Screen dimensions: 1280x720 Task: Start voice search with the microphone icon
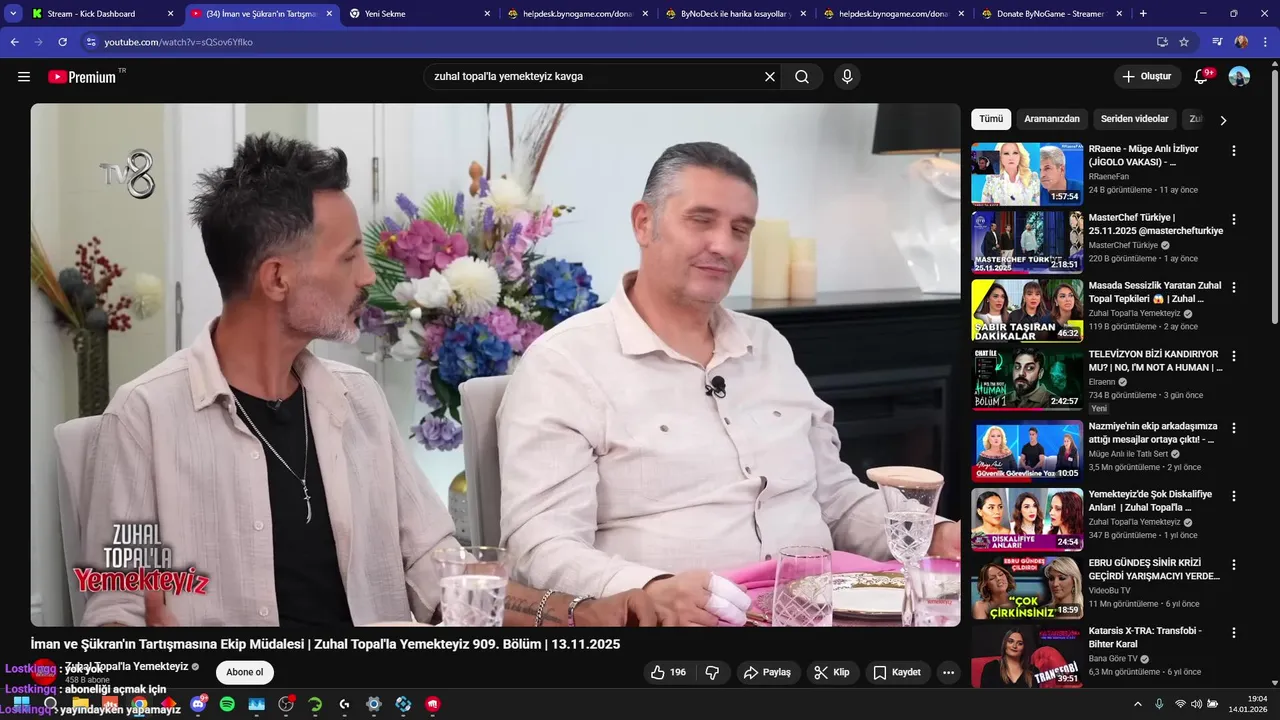coord(847,77)
